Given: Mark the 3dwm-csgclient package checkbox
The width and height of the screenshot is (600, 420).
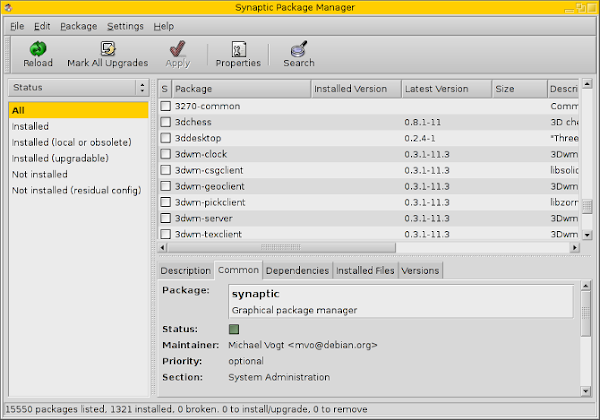Looking at the screenshot, I should point(165,170).
